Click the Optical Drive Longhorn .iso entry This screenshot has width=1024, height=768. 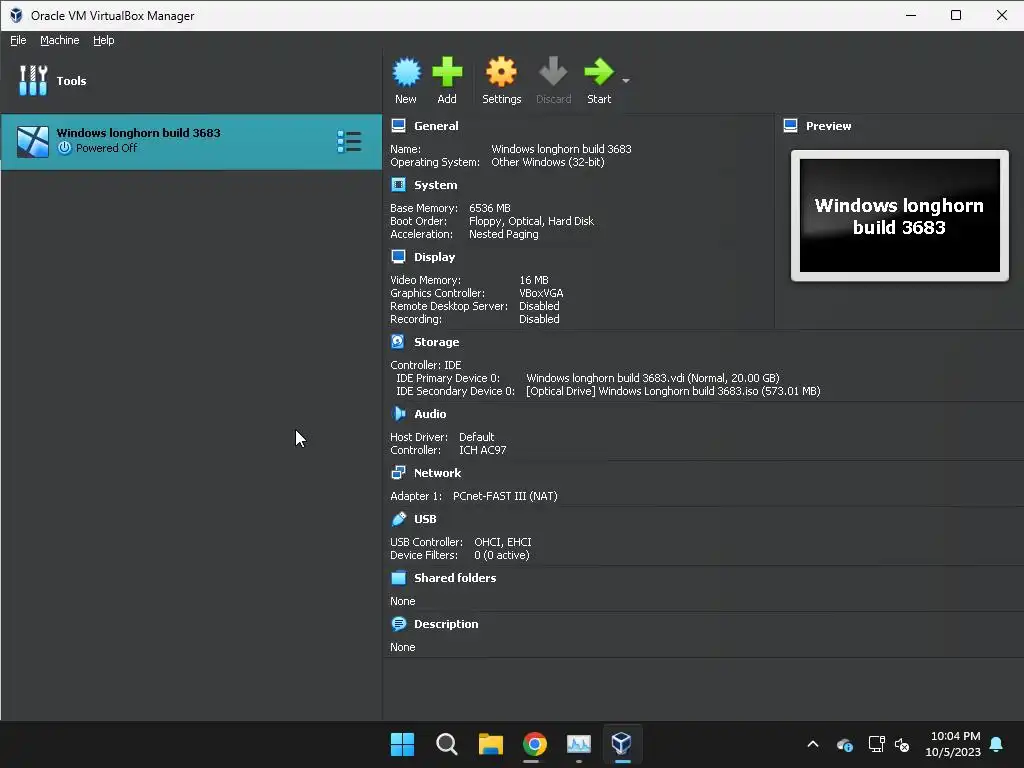coord(673,391)
